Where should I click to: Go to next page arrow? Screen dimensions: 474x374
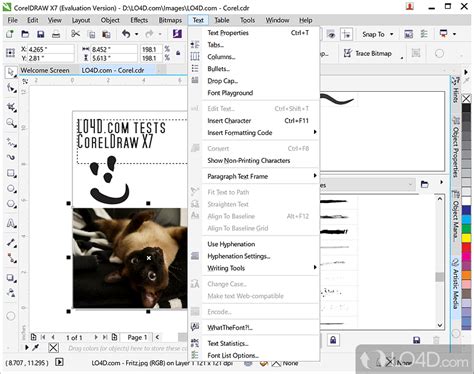pyautogui.click(x=96, y=337)
